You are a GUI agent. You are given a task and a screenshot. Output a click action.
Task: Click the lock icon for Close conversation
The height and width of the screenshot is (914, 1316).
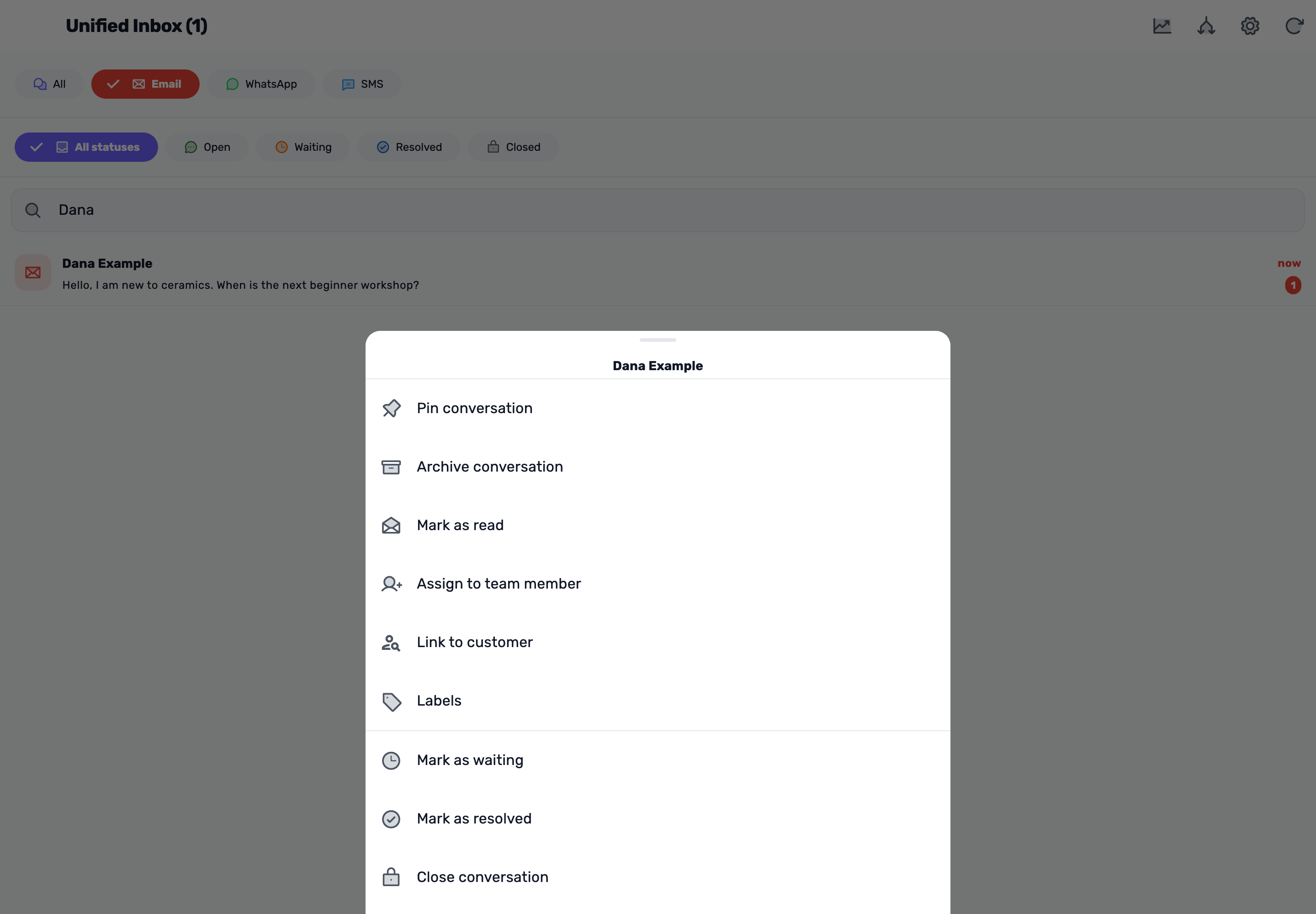pos(391,877)
